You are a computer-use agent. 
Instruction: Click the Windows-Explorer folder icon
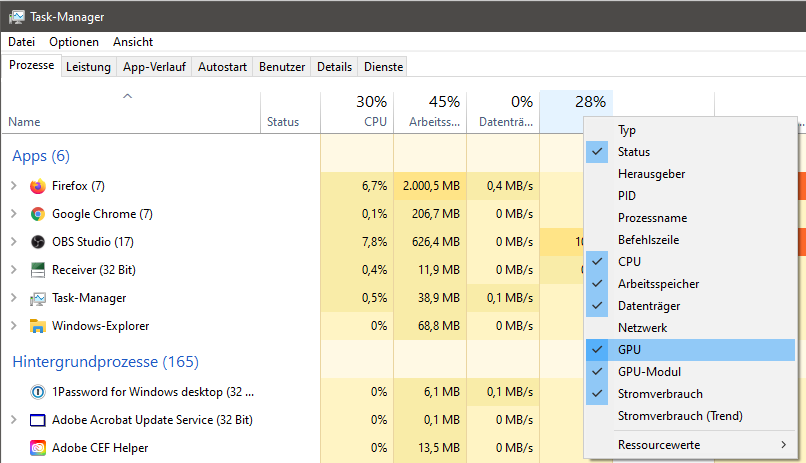click(38, 326)
